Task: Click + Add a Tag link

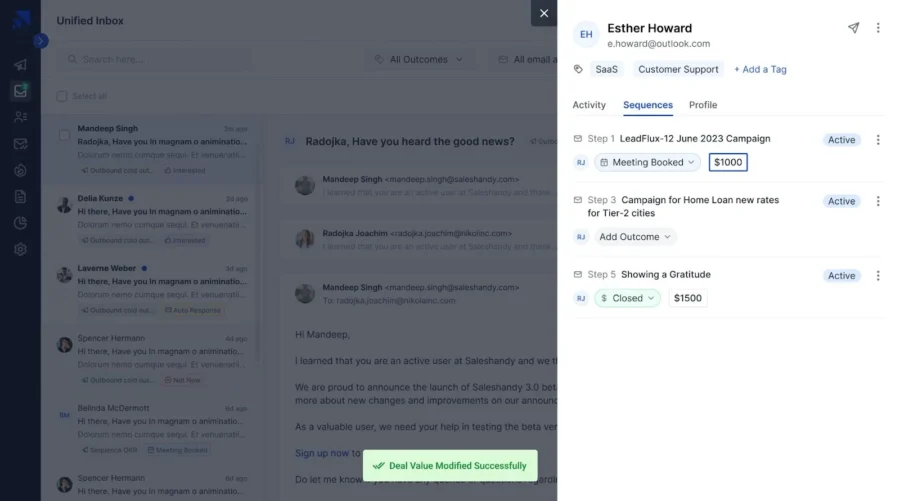Action: tap(760, 69)
